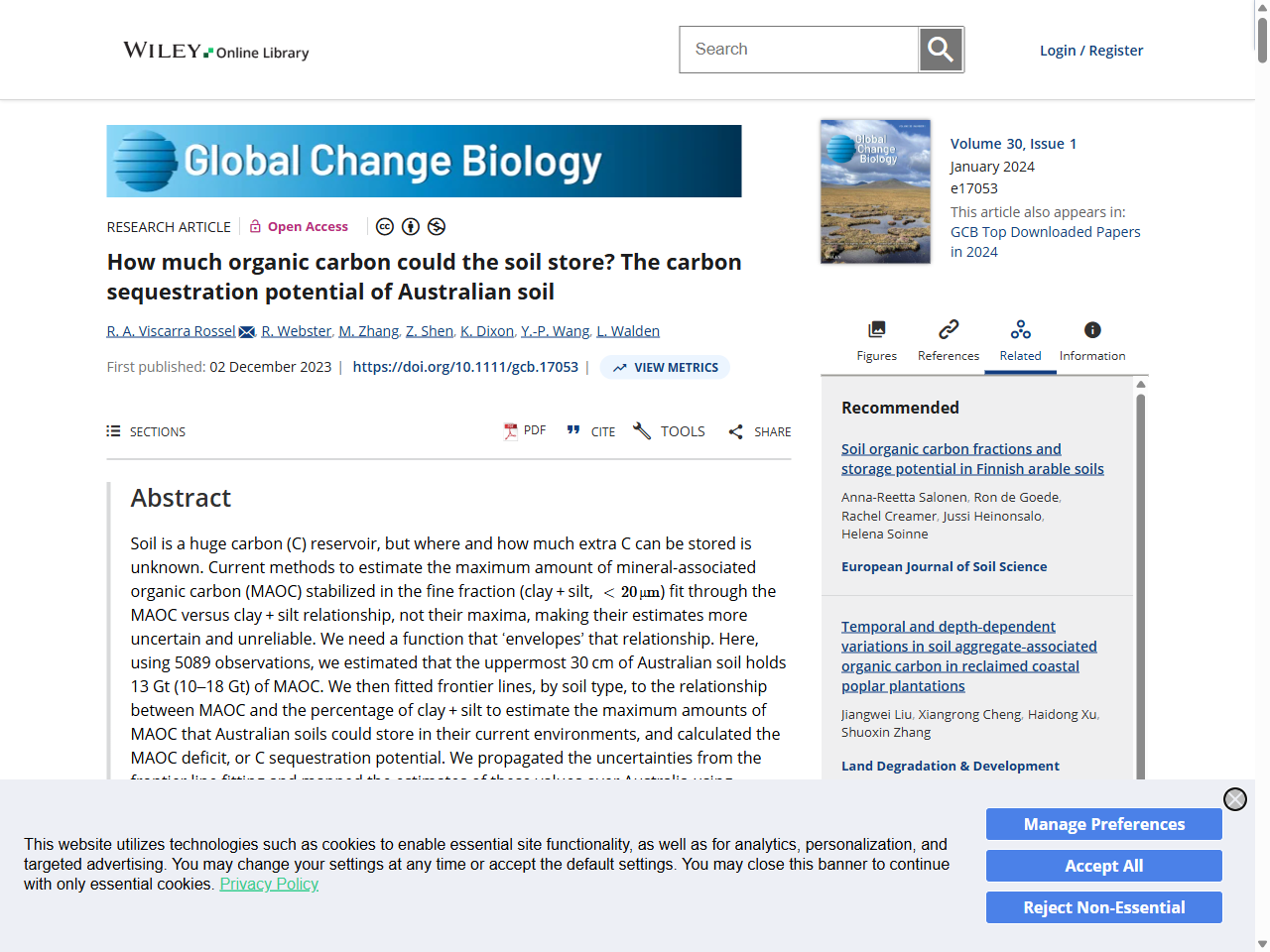Click VIEW METRICS button
The height and width of the screenshot is (952, 1270).
[x=665, y=367]
